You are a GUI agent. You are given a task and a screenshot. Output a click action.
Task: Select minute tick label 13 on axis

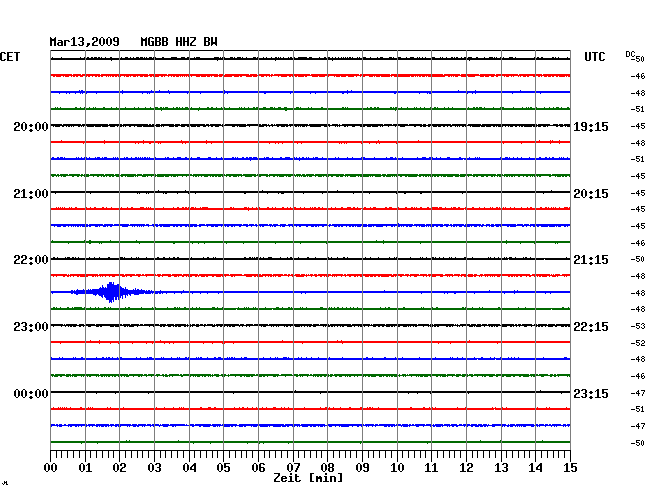coord(501,467)
